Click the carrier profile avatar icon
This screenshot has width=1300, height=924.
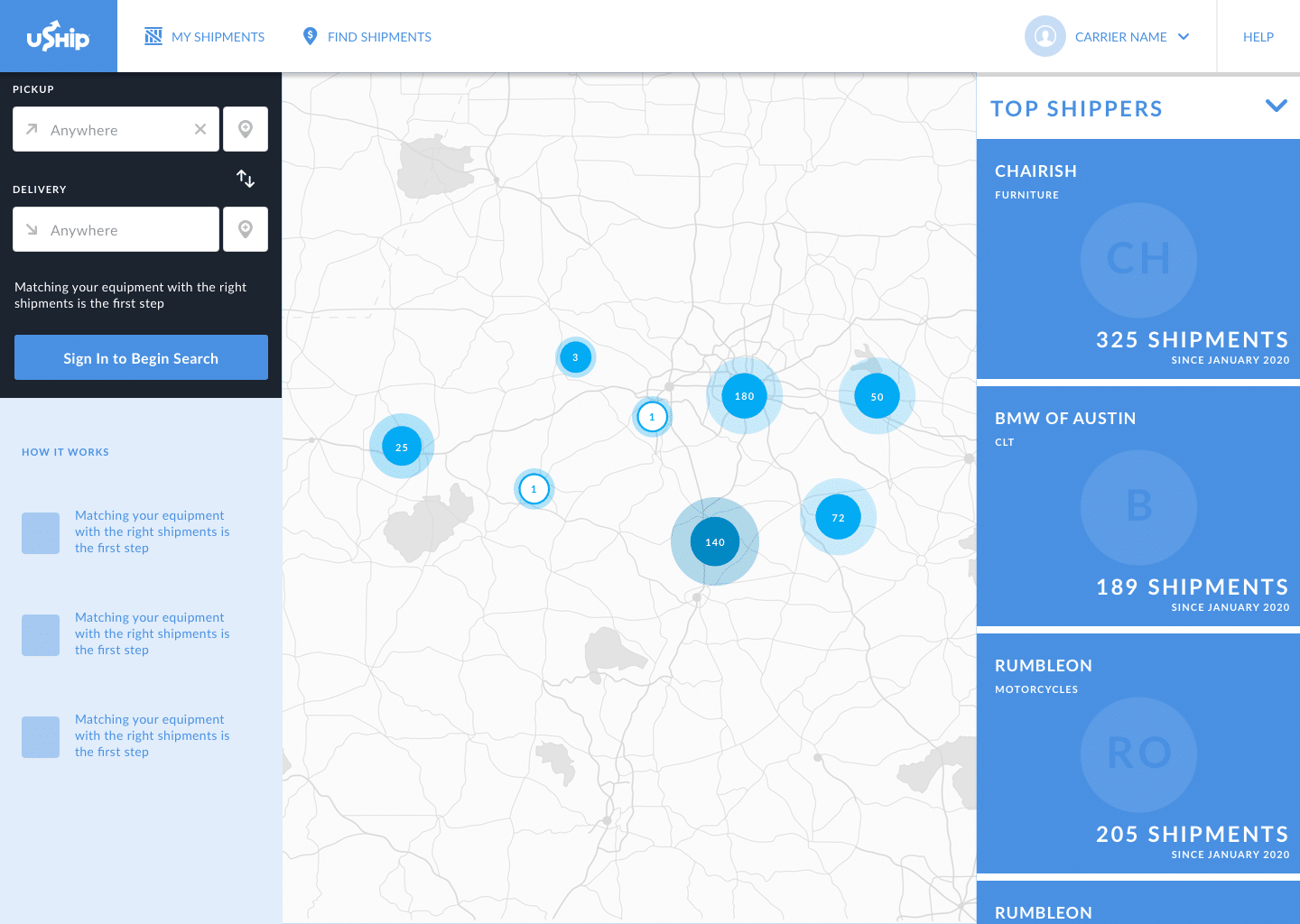pos(1045,36)
